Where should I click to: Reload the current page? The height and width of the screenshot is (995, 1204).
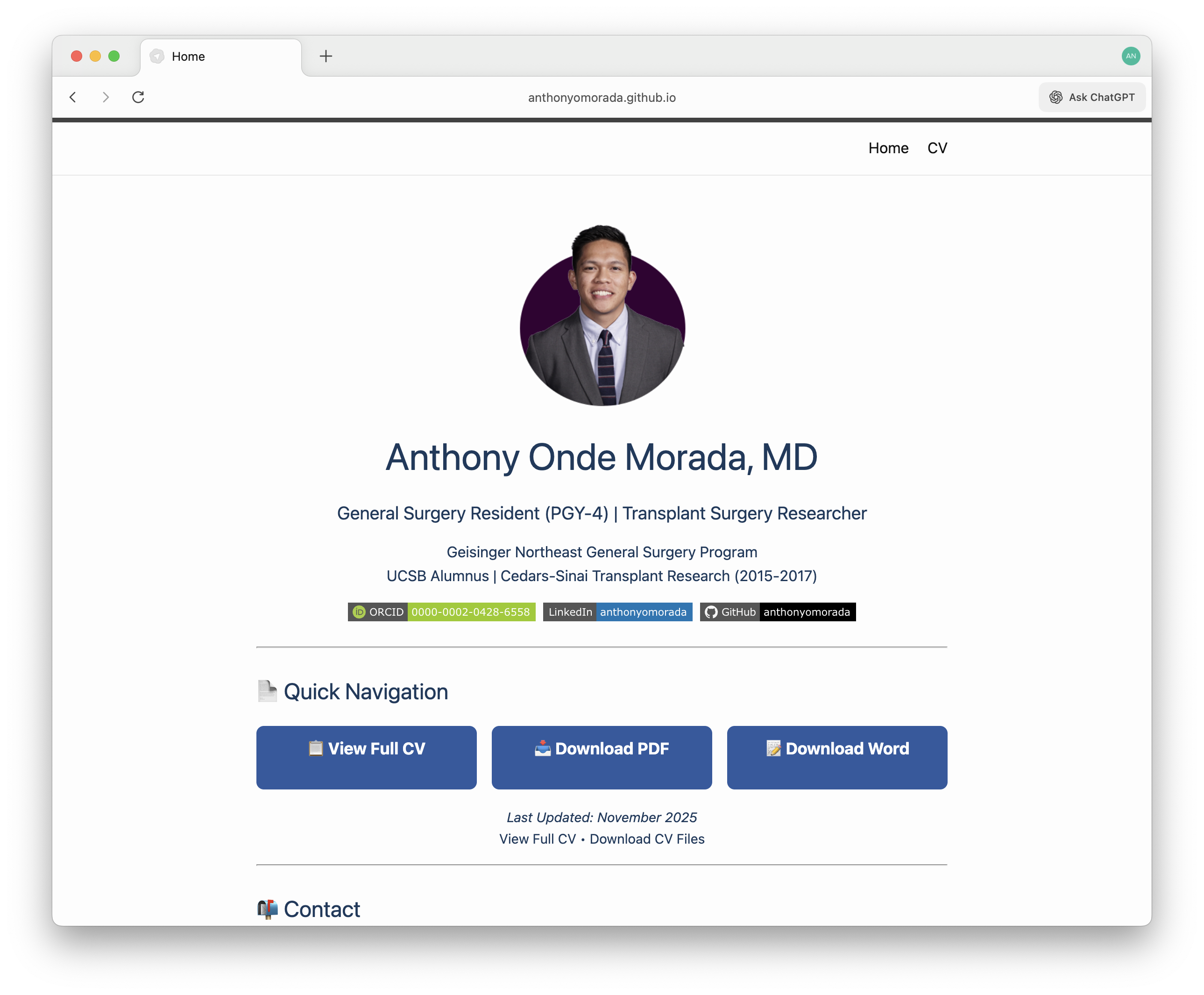pyautogui.click(x=138, y=97)
